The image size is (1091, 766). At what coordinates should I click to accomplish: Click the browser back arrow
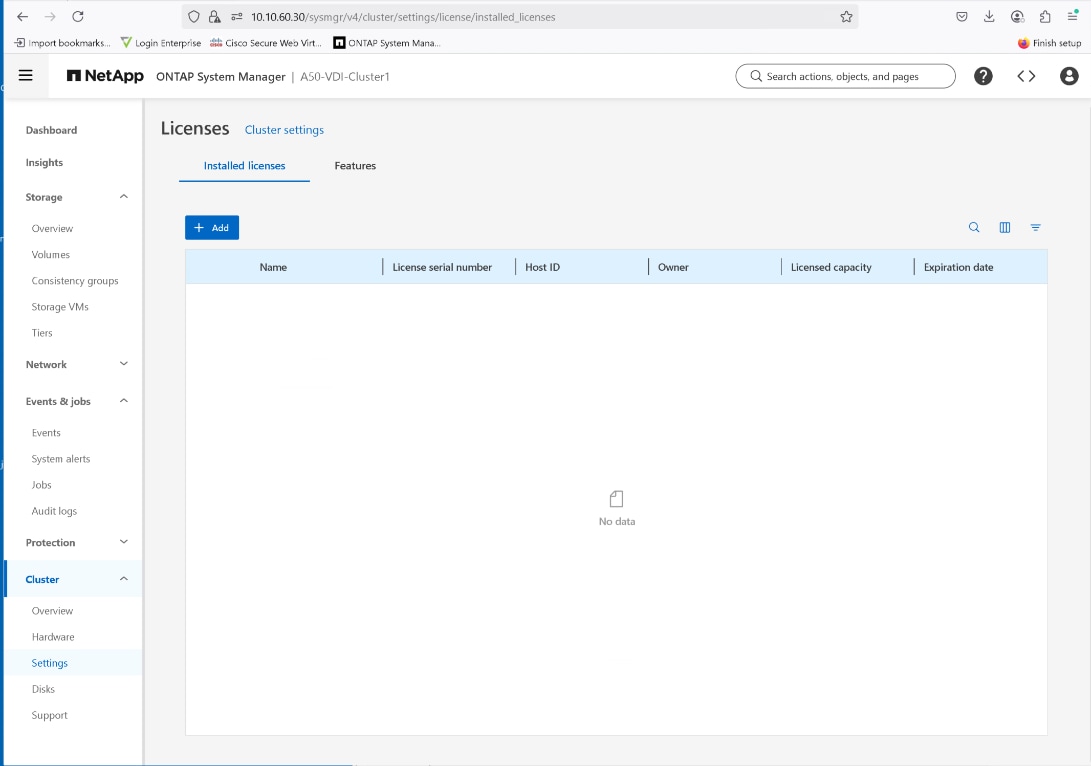click(x=22, y=17)
